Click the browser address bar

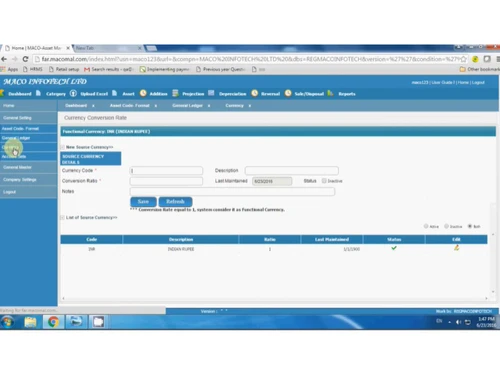click(x=250, y=59)
